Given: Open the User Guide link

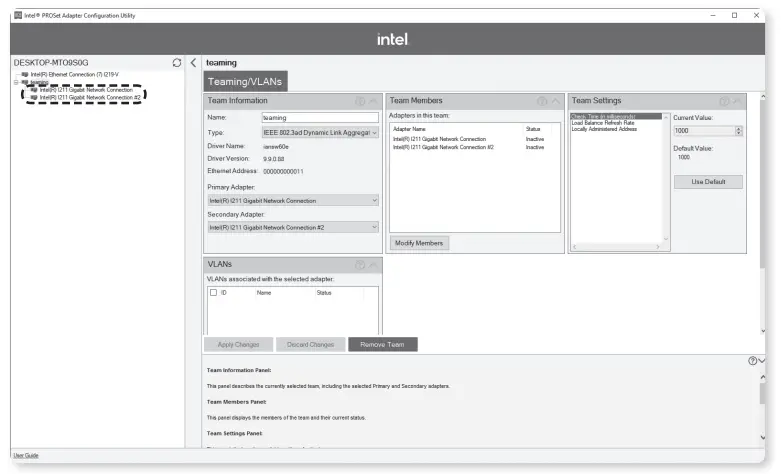Looking at the screenshot, I should coord(26,456).
